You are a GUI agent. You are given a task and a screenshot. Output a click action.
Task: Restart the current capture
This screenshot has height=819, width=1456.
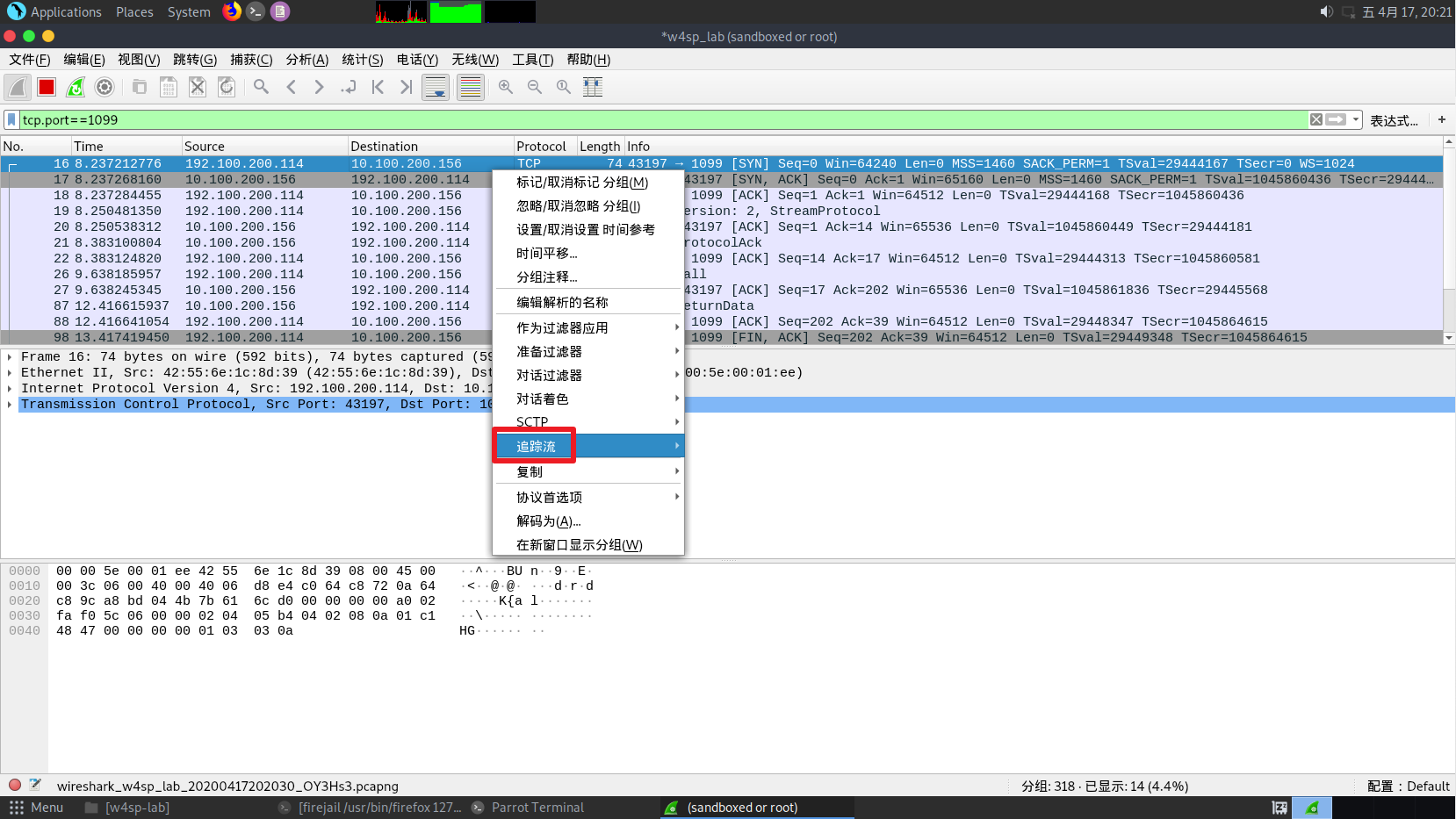[x=76, y=87]
